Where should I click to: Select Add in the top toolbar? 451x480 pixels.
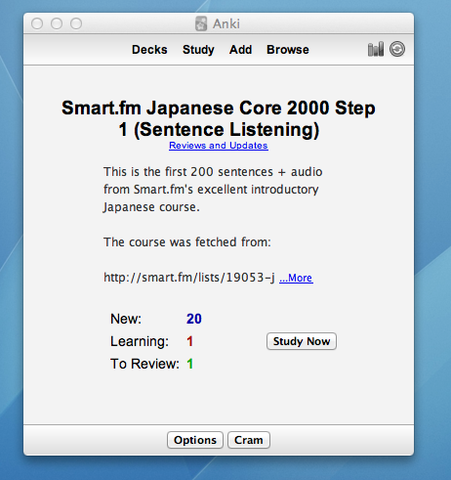tap(240, 50)
